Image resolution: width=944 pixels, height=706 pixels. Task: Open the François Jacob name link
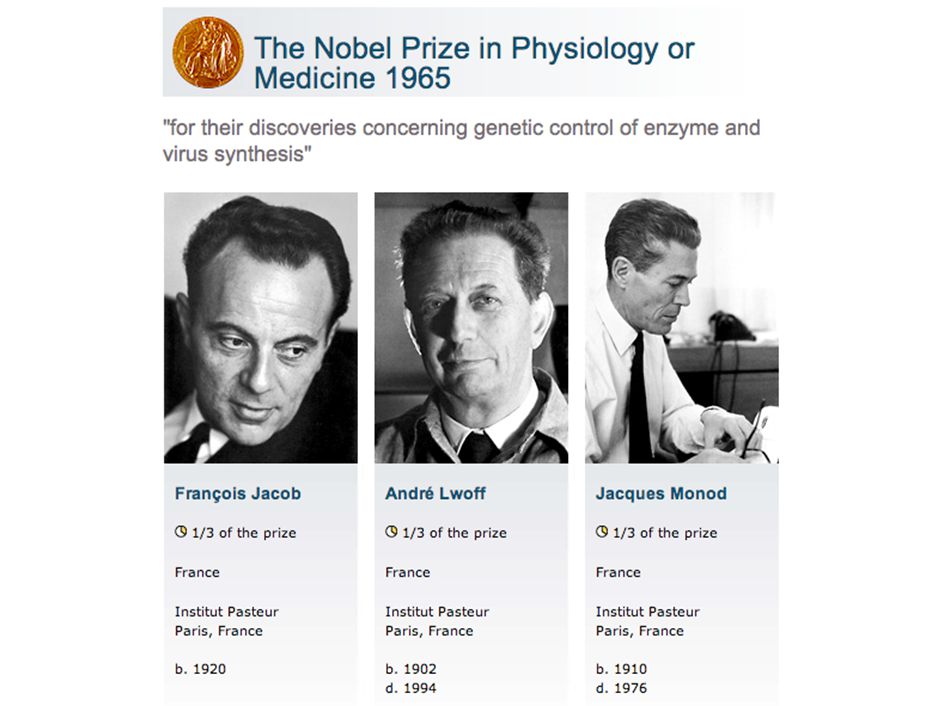coord(238,494)
